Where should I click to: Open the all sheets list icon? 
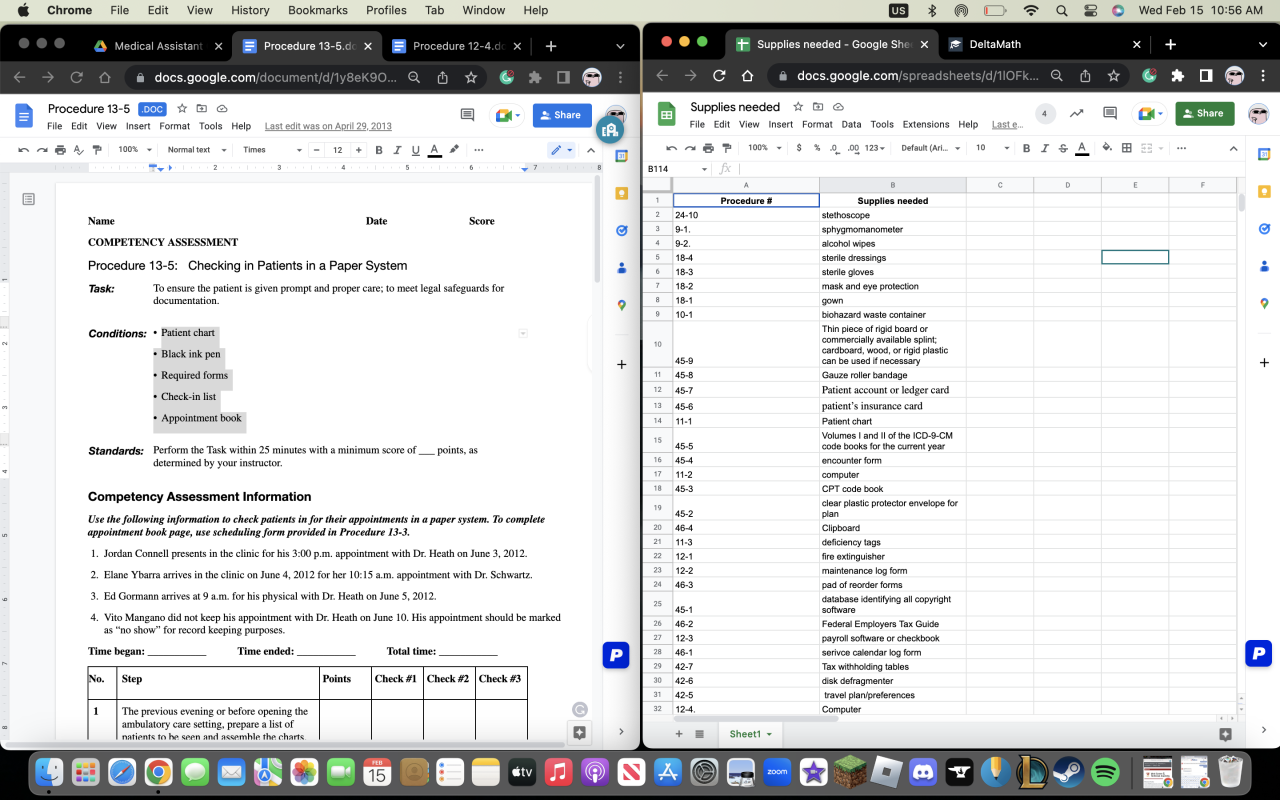[x=700, y=734]
